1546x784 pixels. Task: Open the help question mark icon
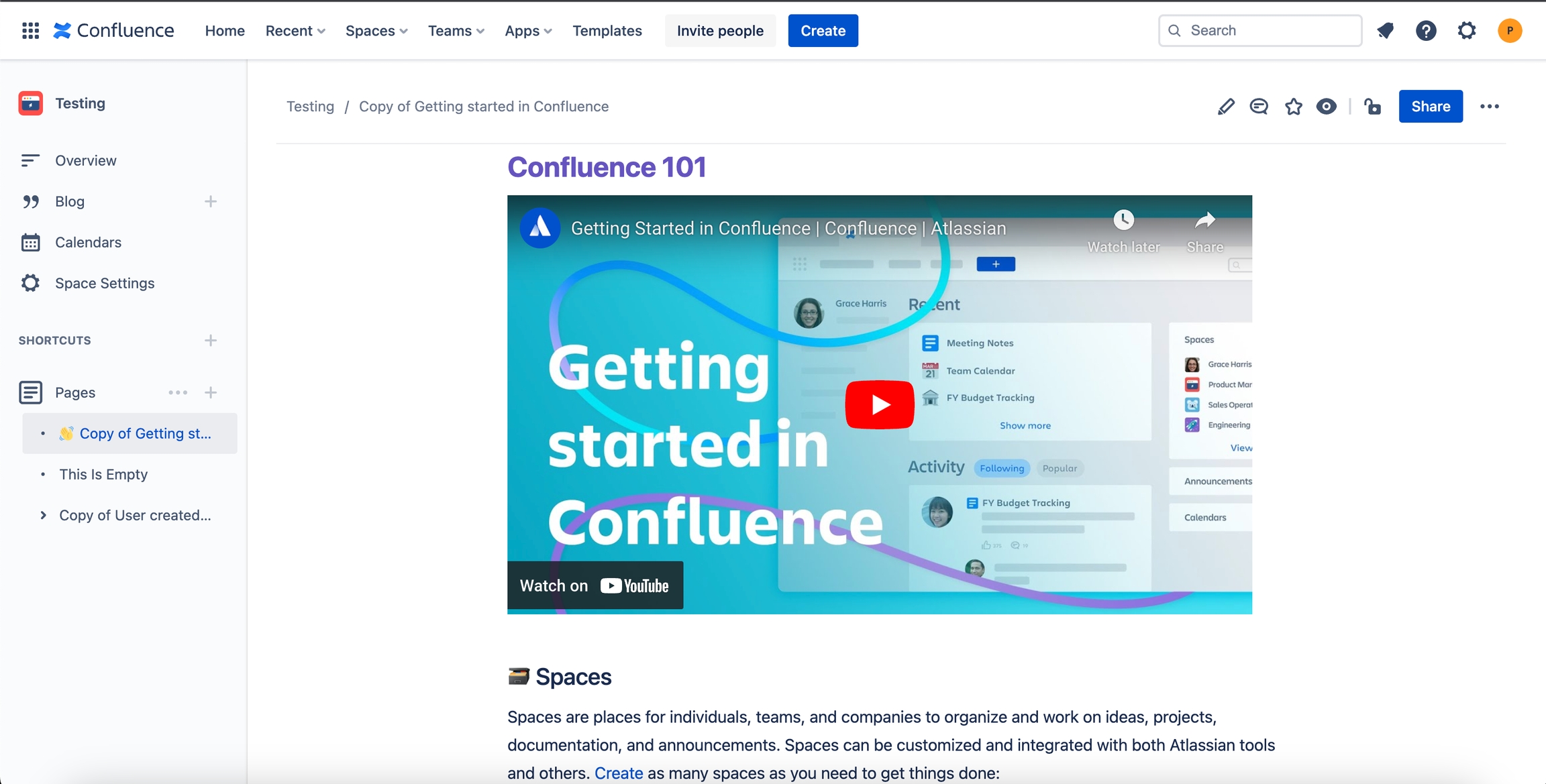tap(1426, 31)
